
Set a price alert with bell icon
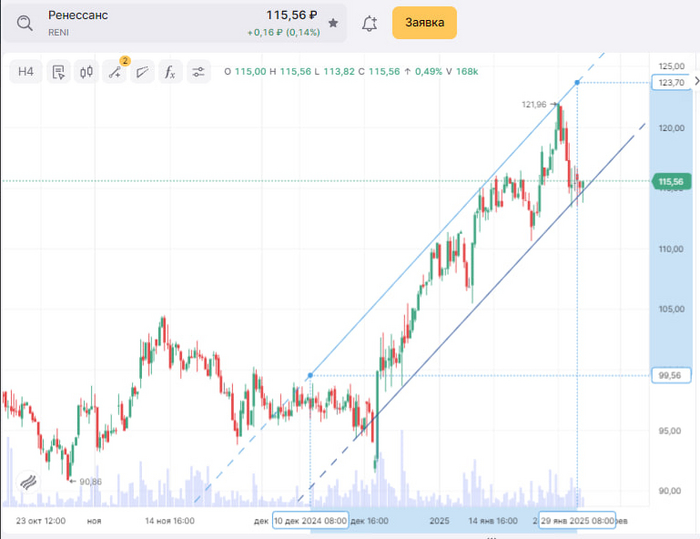click(369, 23)
